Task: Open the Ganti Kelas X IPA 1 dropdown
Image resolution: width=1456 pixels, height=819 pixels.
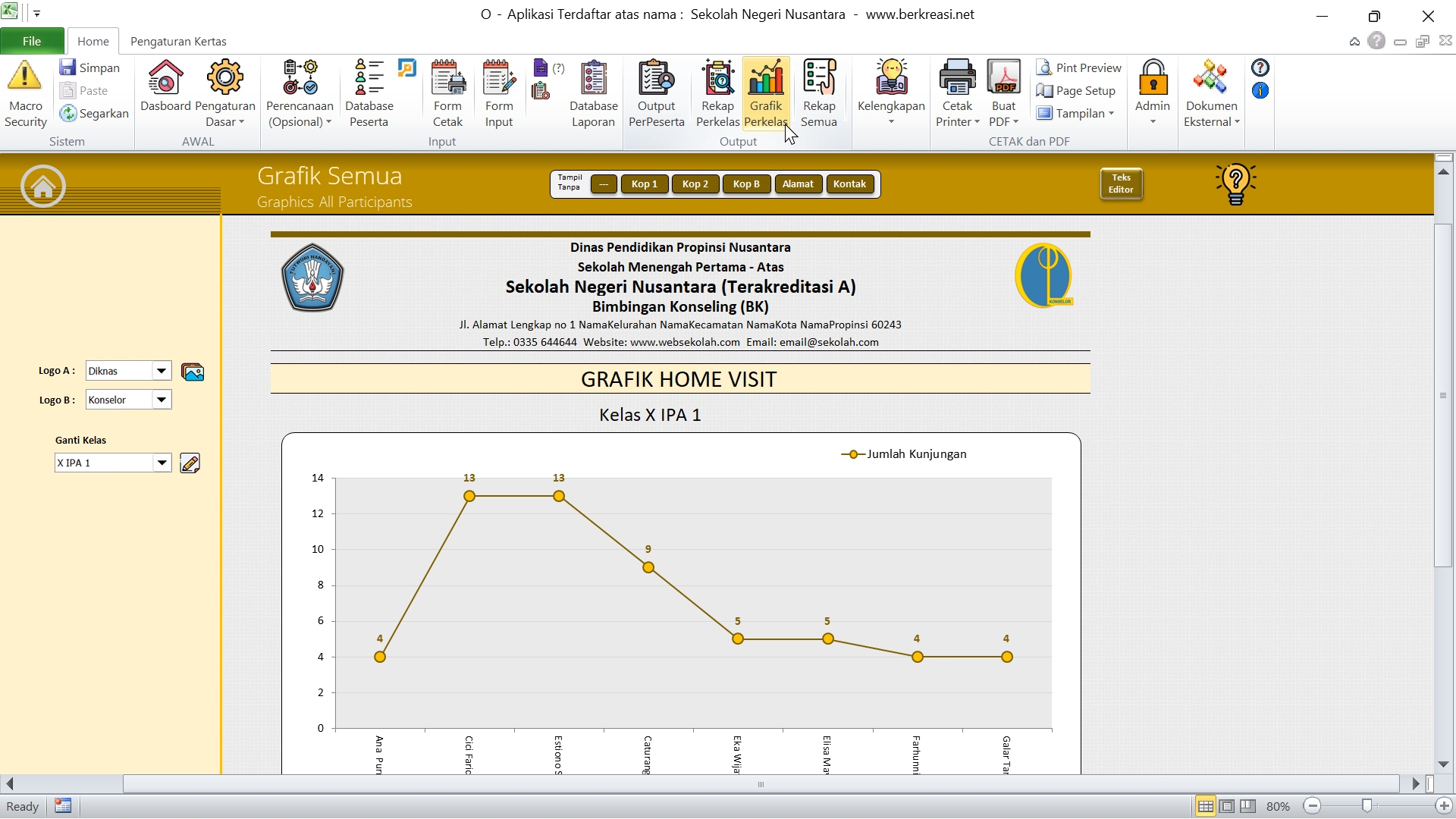Action: click(162, 463)
